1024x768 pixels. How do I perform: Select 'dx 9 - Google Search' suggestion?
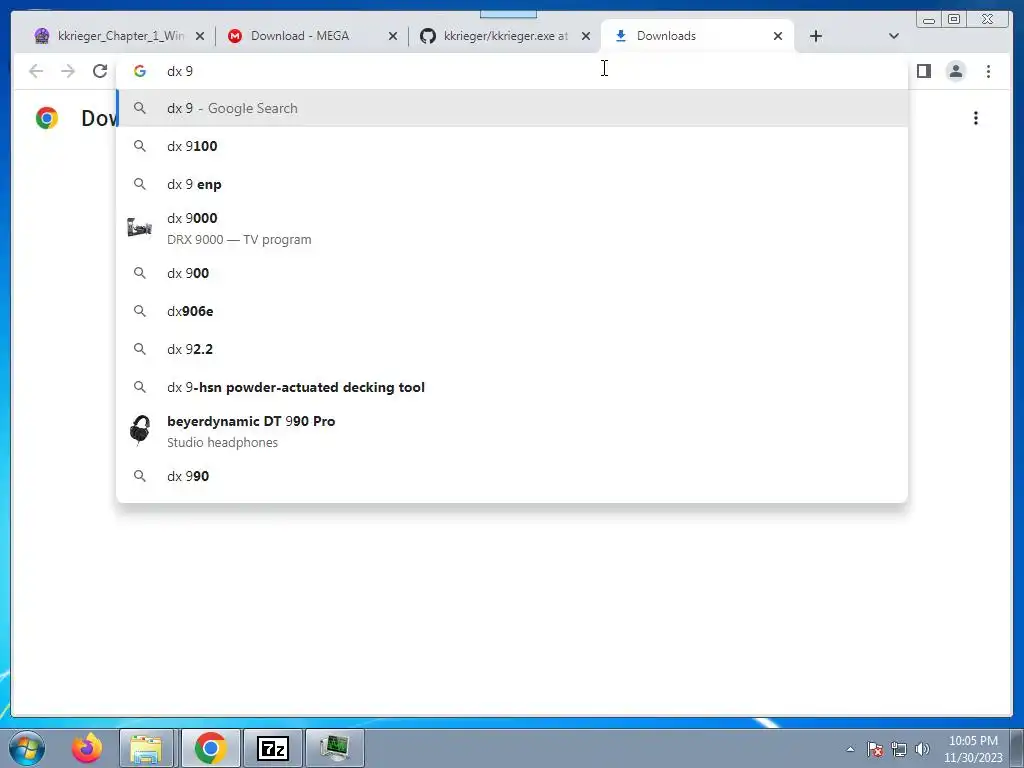pos(512,108)
